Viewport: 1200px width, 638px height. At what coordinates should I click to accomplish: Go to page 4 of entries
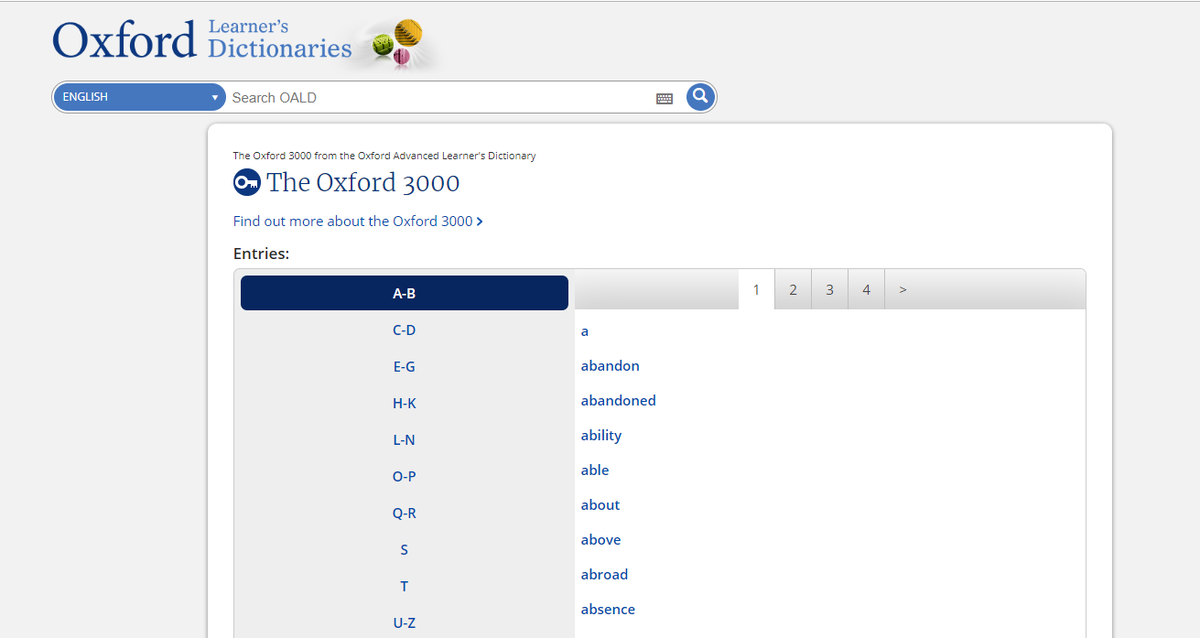pyautogui.click(x=866, y=290)
